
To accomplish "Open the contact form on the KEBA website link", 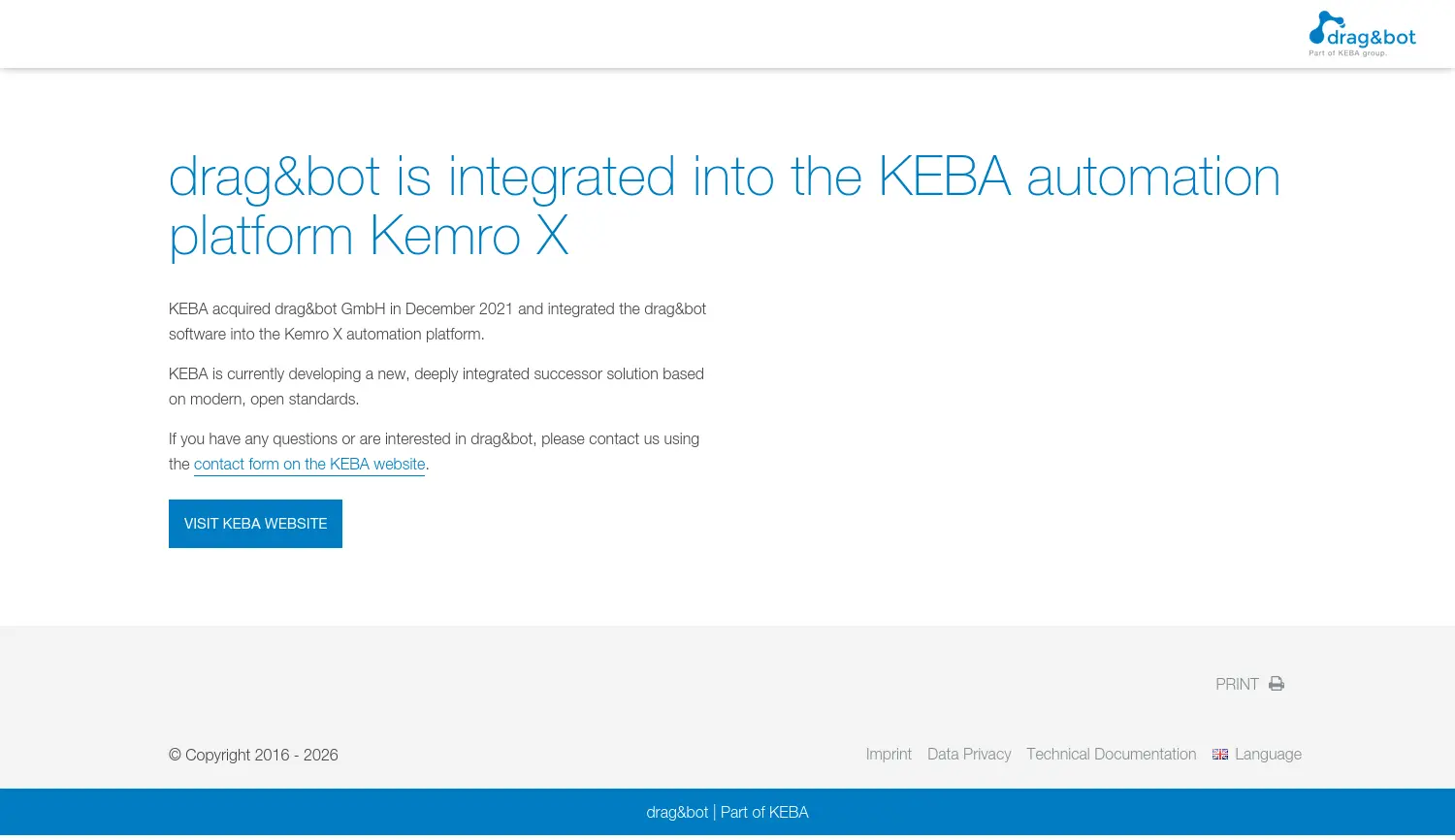I will pos(309,465).
